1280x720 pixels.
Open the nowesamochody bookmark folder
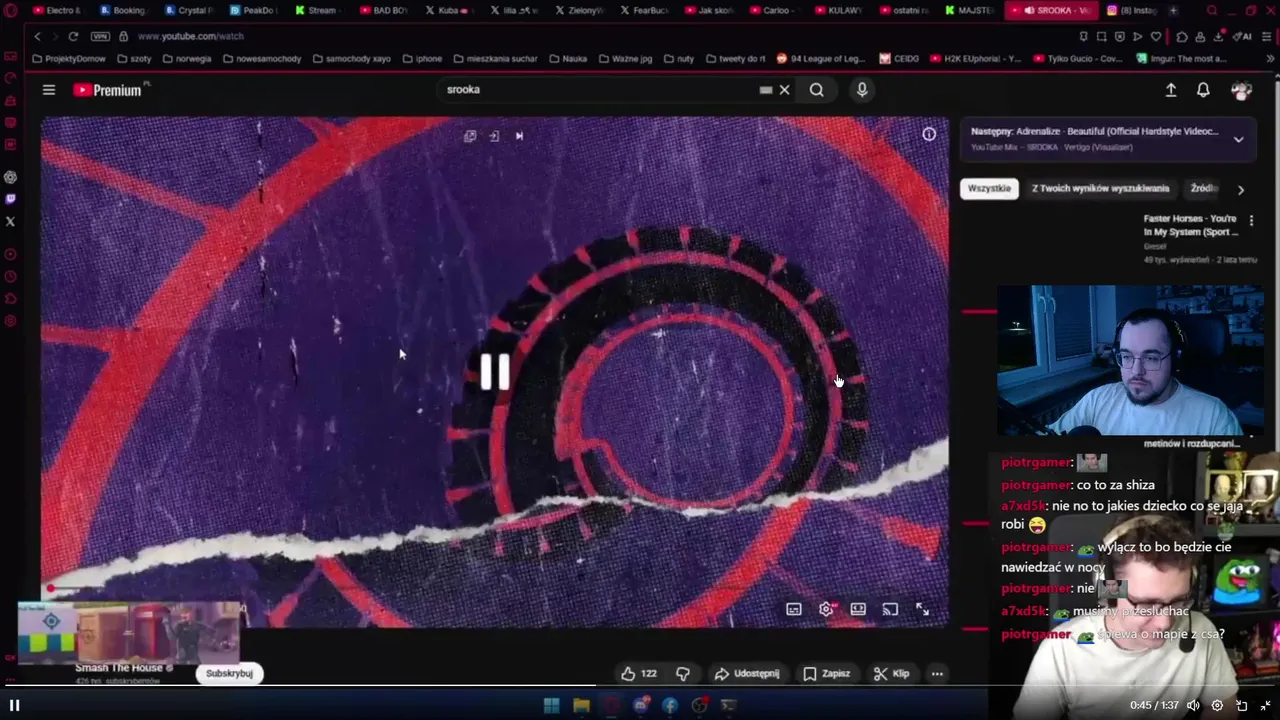pyautogui.click(x=262, y=59)
